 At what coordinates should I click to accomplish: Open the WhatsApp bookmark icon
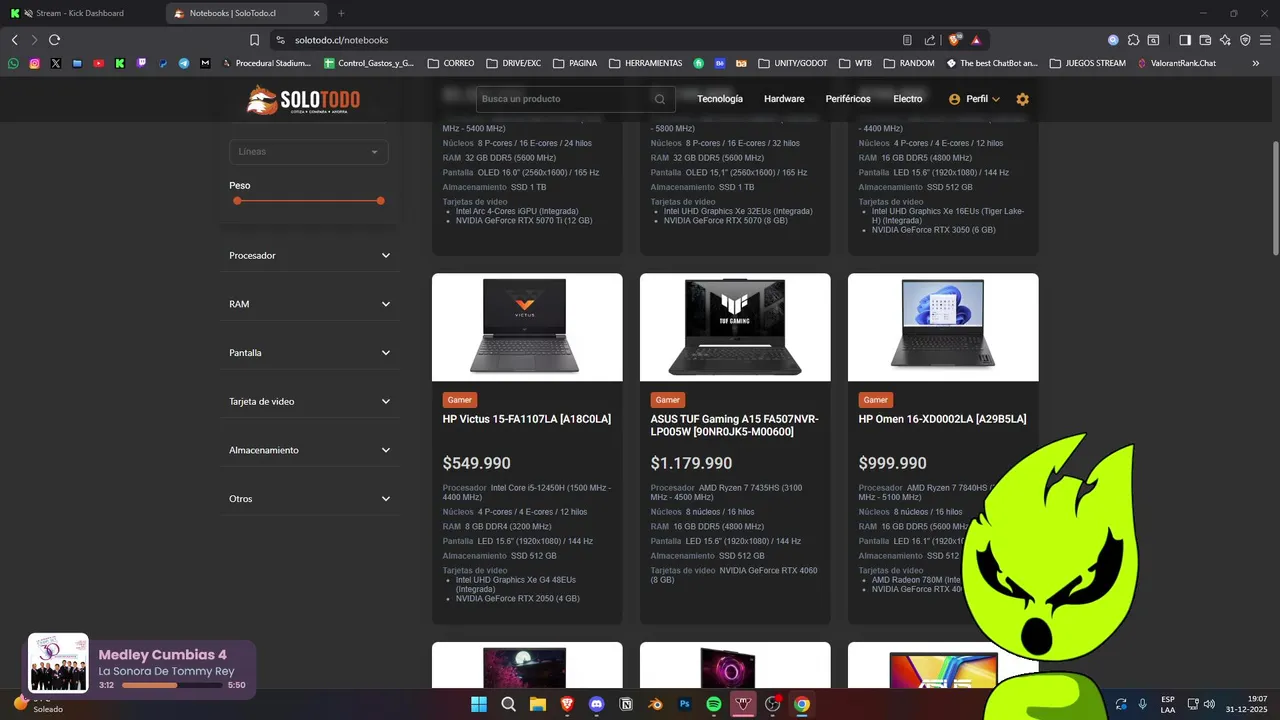click(13, 63)
